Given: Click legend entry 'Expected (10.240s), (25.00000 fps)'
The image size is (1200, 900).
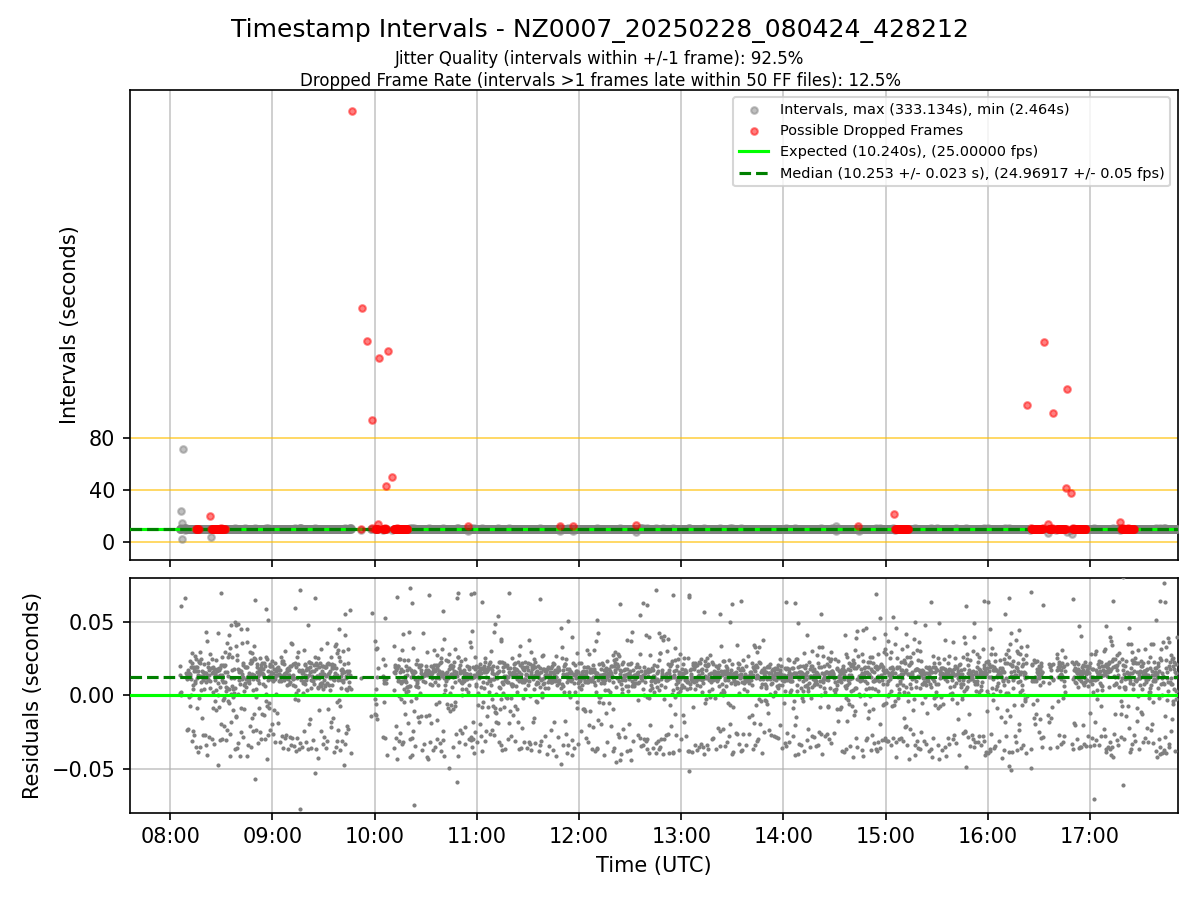Looking at the screenshot, I should click(909, 152).
